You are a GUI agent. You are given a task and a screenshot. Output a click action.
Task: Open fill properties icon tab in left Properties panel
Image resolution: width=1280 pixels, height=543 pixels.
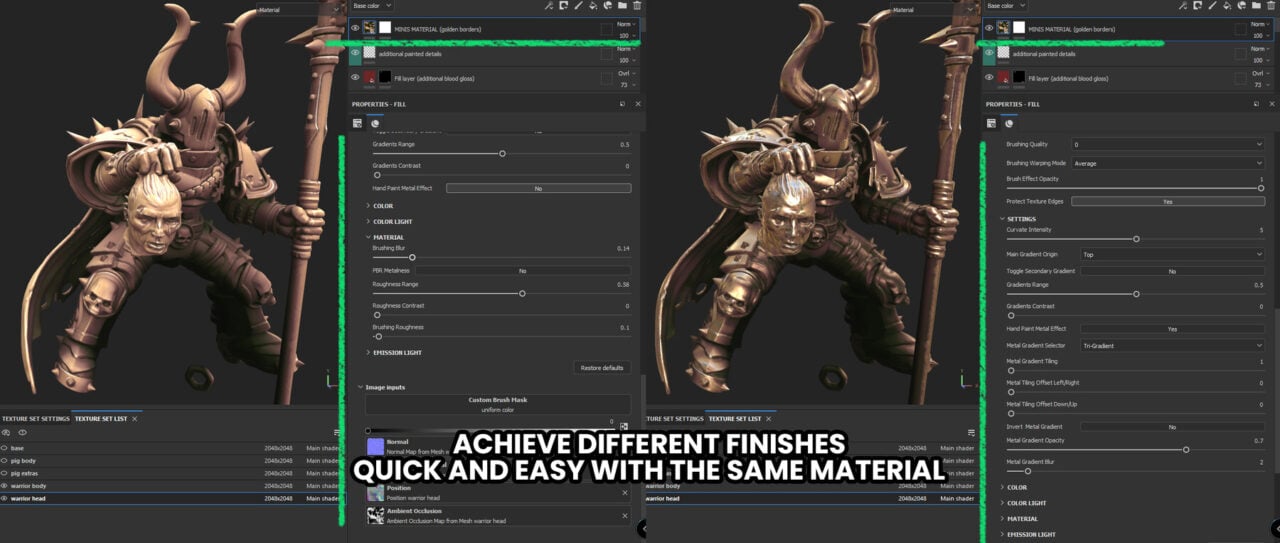[357, 124]
